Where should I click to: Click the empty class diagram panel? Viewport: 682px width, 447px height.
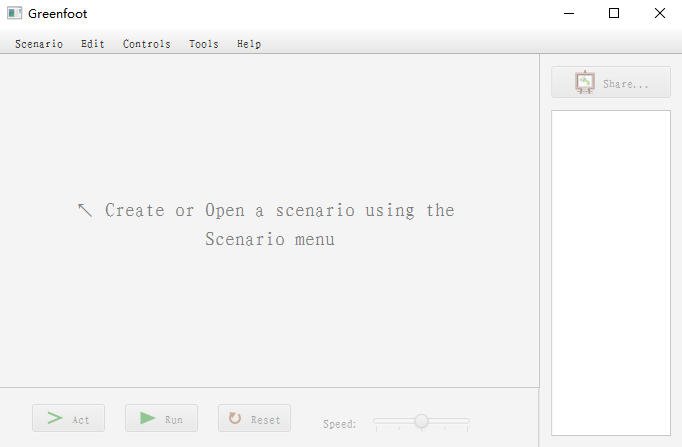(611, 272)
